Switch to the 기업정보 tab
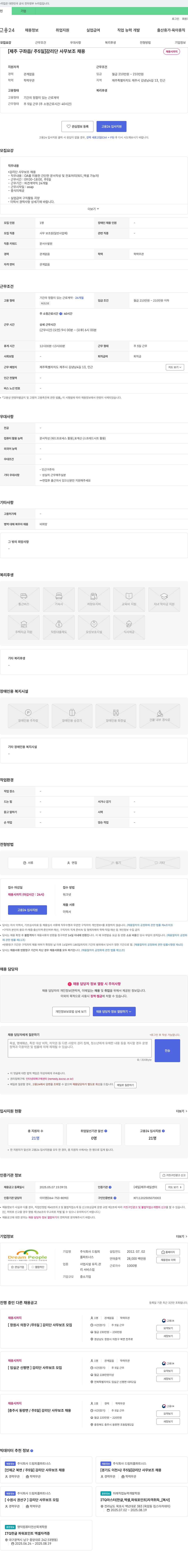This screenshot has height=1568, width=188. 180,43
